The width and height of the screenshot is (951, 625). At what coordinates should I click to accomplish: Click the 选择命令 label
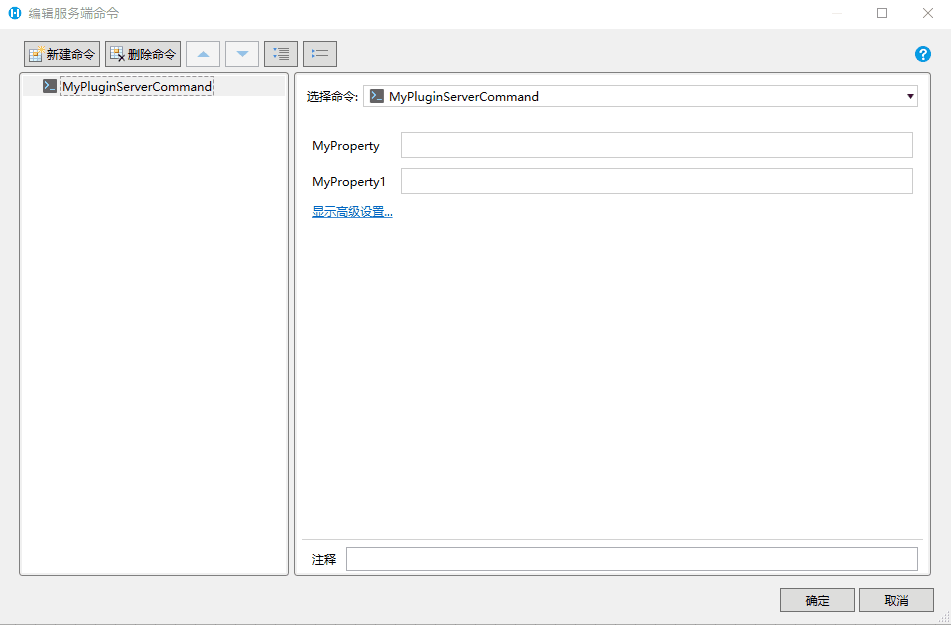332,96
